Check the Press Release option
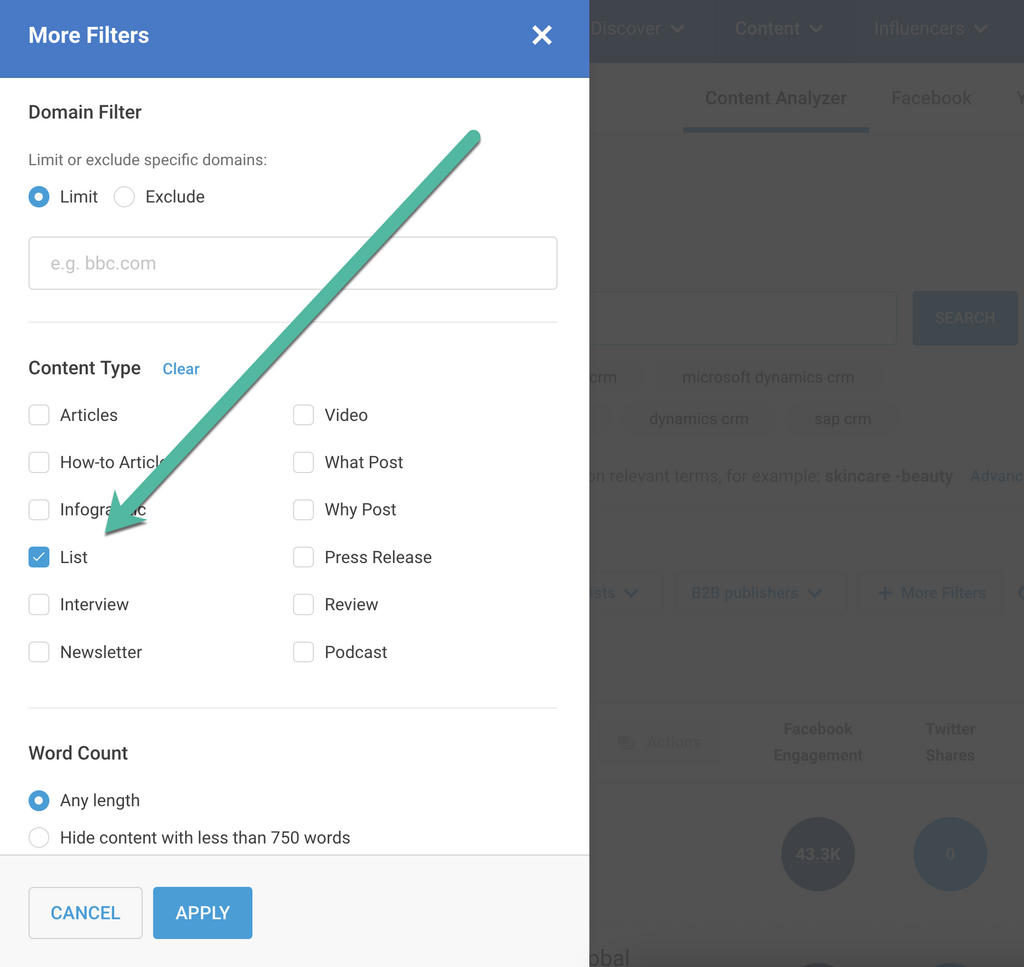1024x967 pixels. click(x=303, y=557)
